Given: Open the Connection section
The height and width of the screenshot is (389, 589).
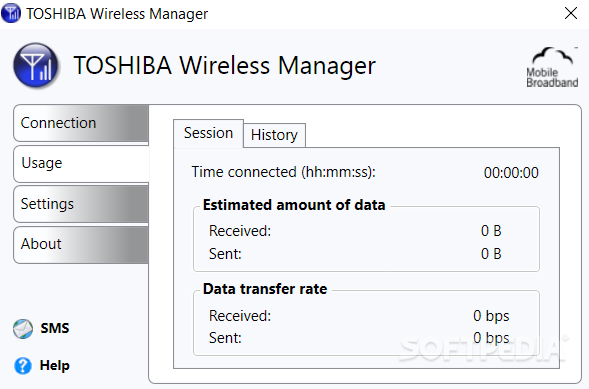Looking at the screenshot, I should coord(81,123).
